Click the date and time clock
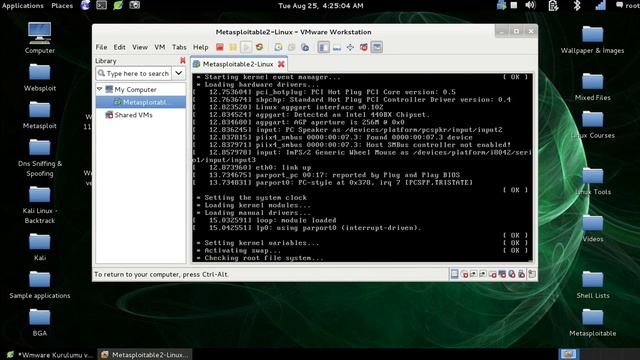This screenshot has width=640, height=360. pos(321,6)
